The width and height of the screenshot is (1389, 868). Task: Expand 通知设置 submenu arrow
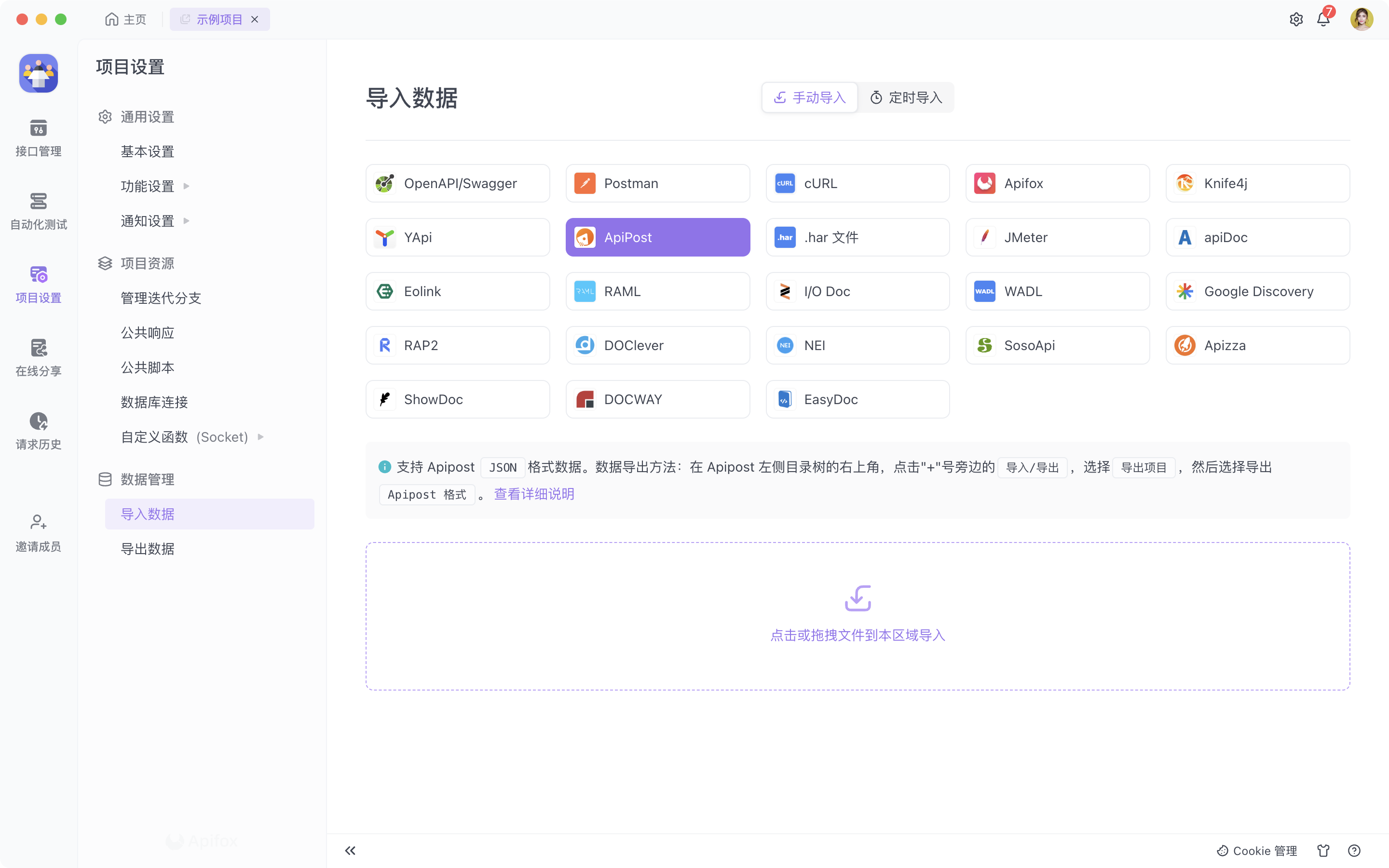click(x=186, y=221)
